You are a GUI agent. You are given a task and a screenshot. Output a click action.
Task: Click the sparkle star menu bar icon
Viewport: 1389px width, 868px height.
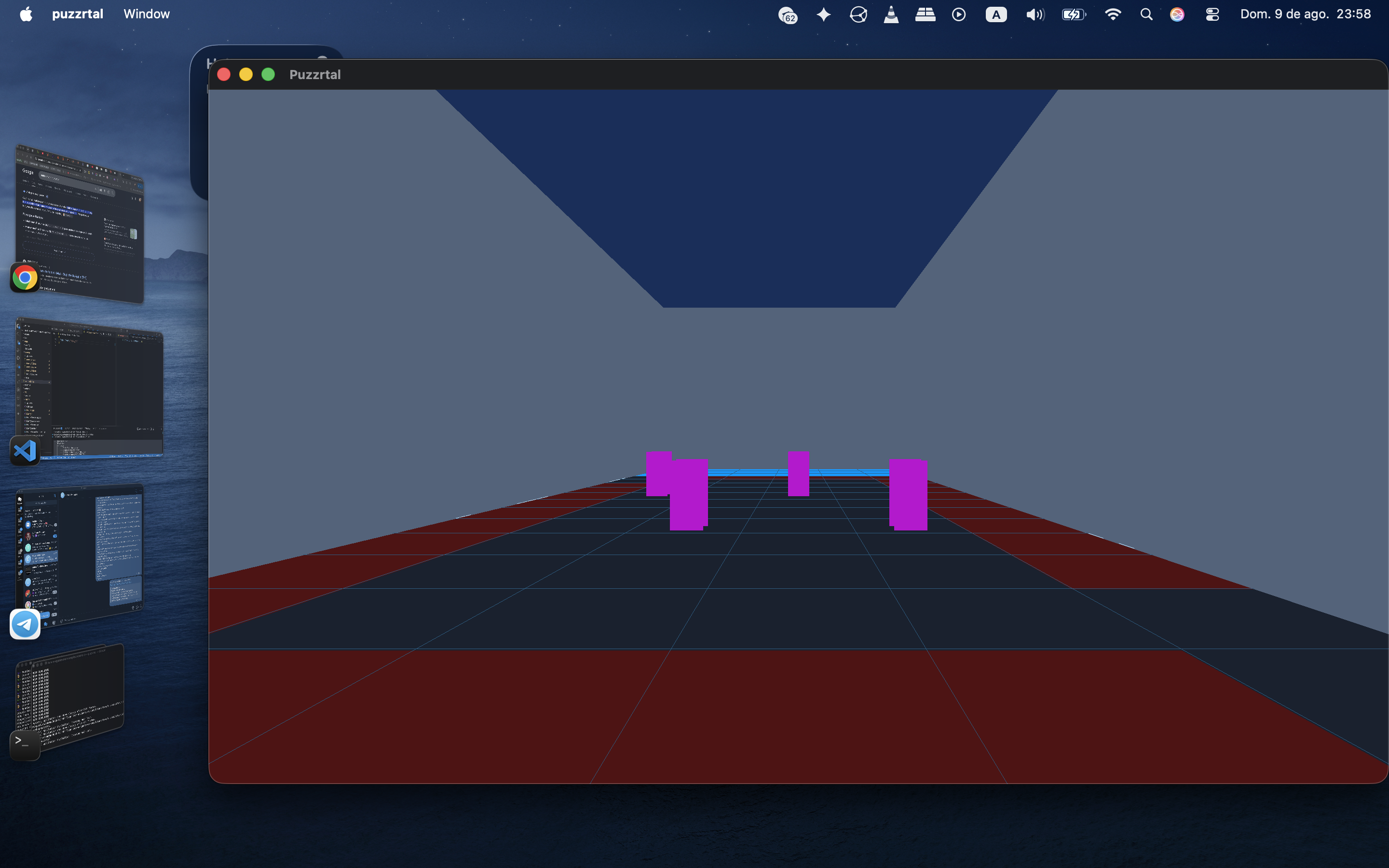[x=824, y=14]
